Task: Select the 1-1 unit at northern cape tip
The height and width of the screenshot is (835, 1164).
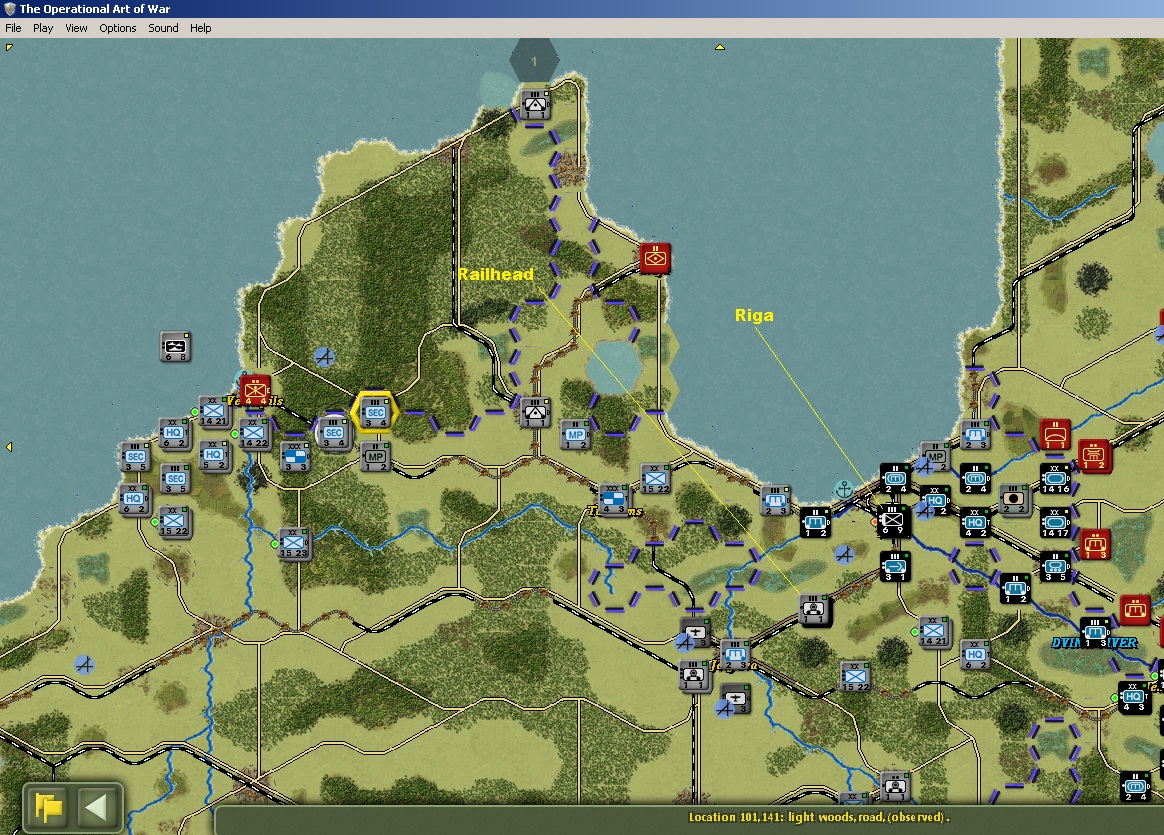Action: coord(535,105)
